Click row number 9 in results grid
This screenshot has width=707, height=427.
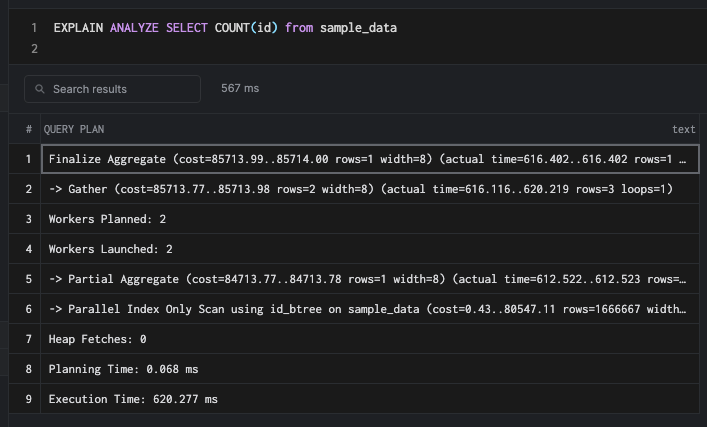pyautogui.click(x=29, y=399)
